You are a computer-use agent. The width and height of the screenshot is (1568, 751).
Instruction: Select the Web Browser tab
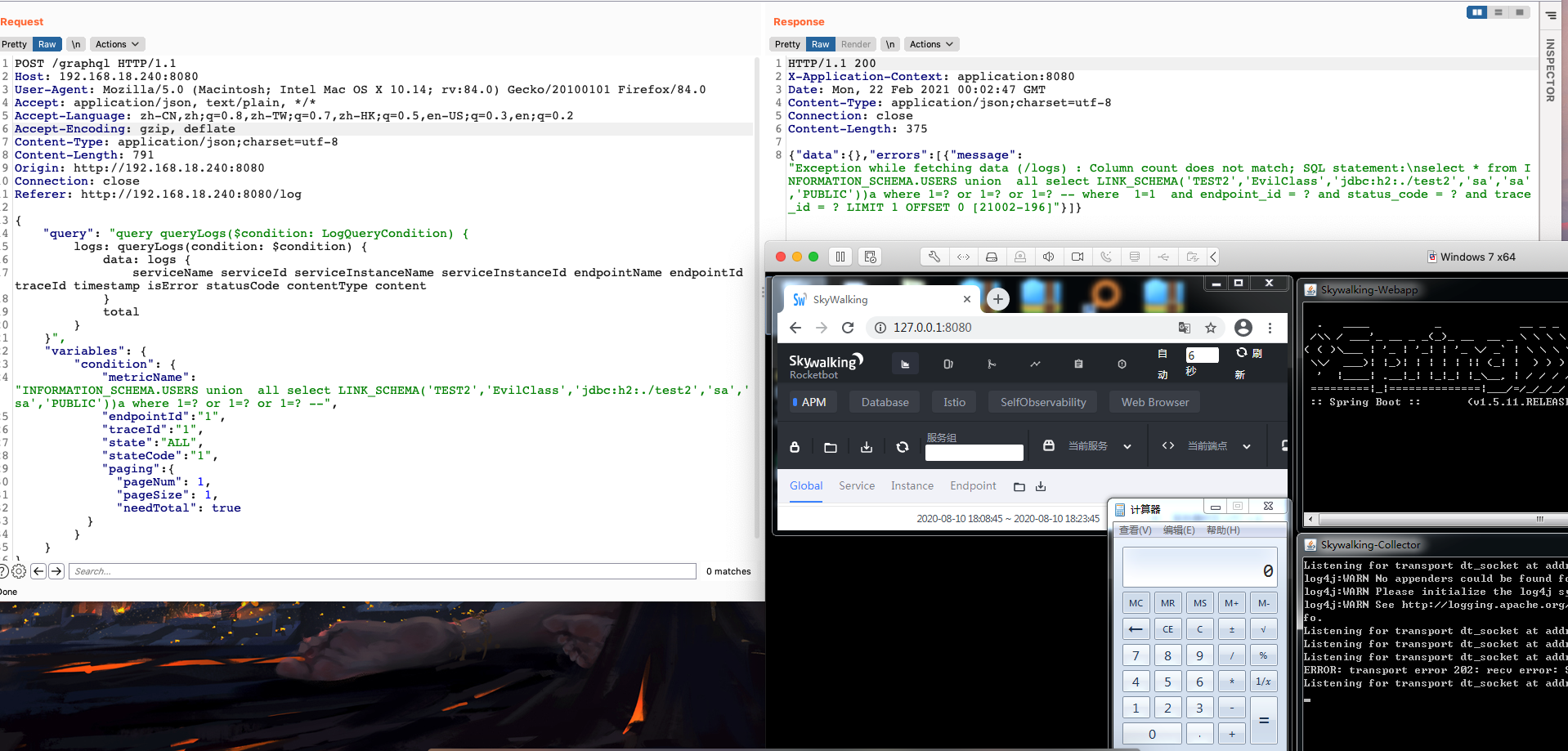(x=1154, y=402)
